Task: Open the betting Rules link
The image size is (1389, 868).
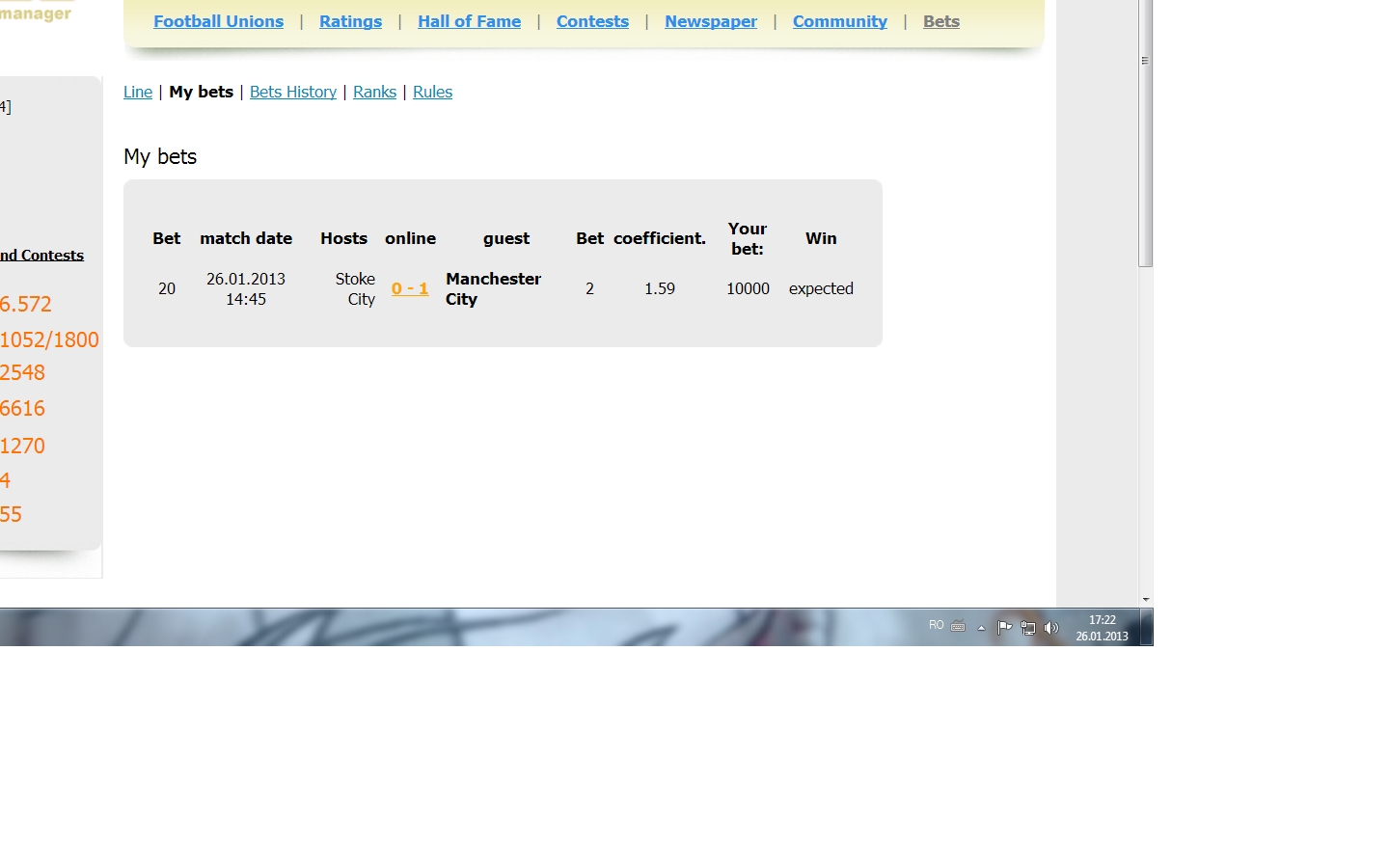Action: tap(432, 92)
